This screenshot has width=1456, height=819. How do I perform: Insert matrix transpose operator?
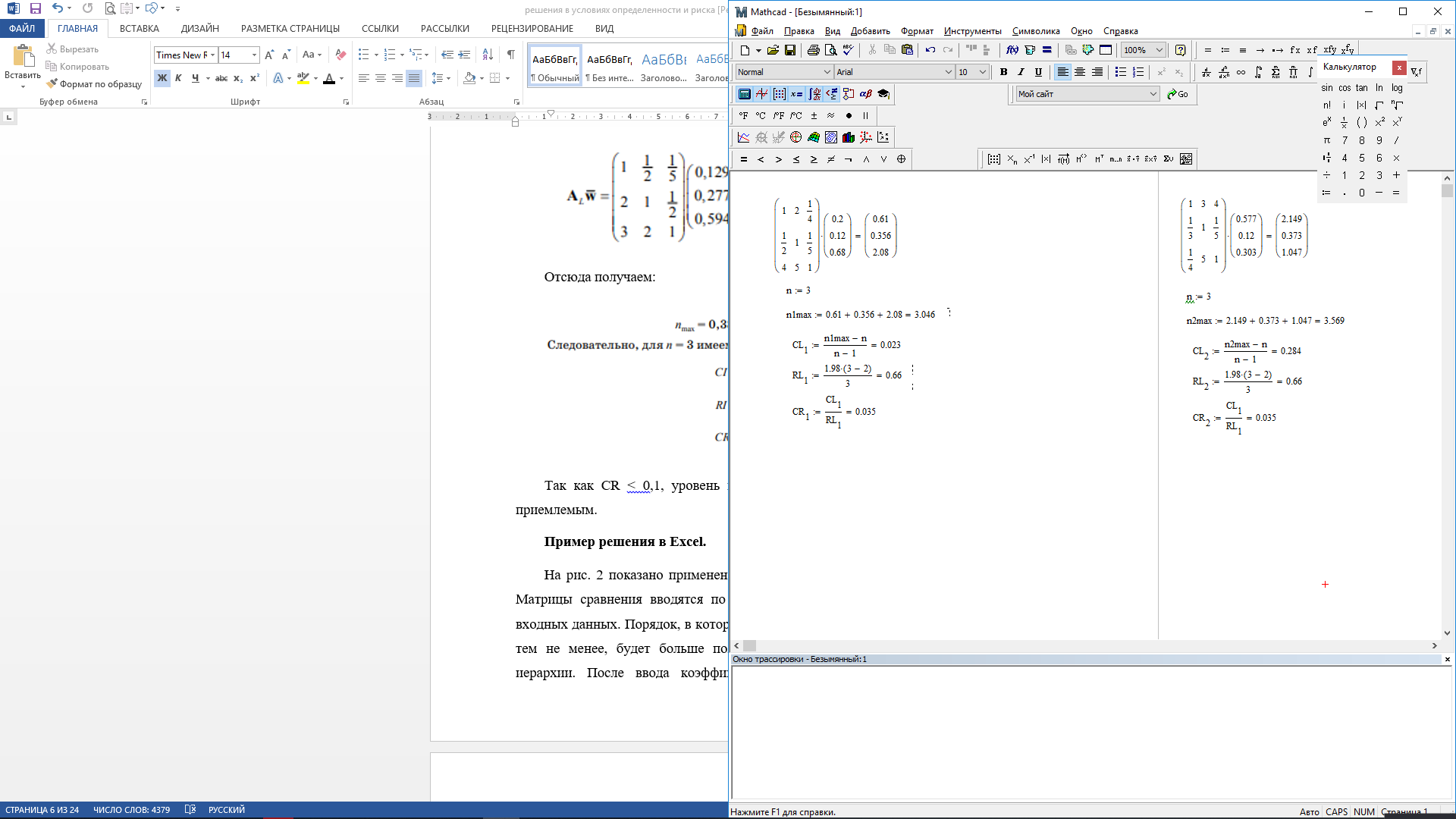[1098, 159]
